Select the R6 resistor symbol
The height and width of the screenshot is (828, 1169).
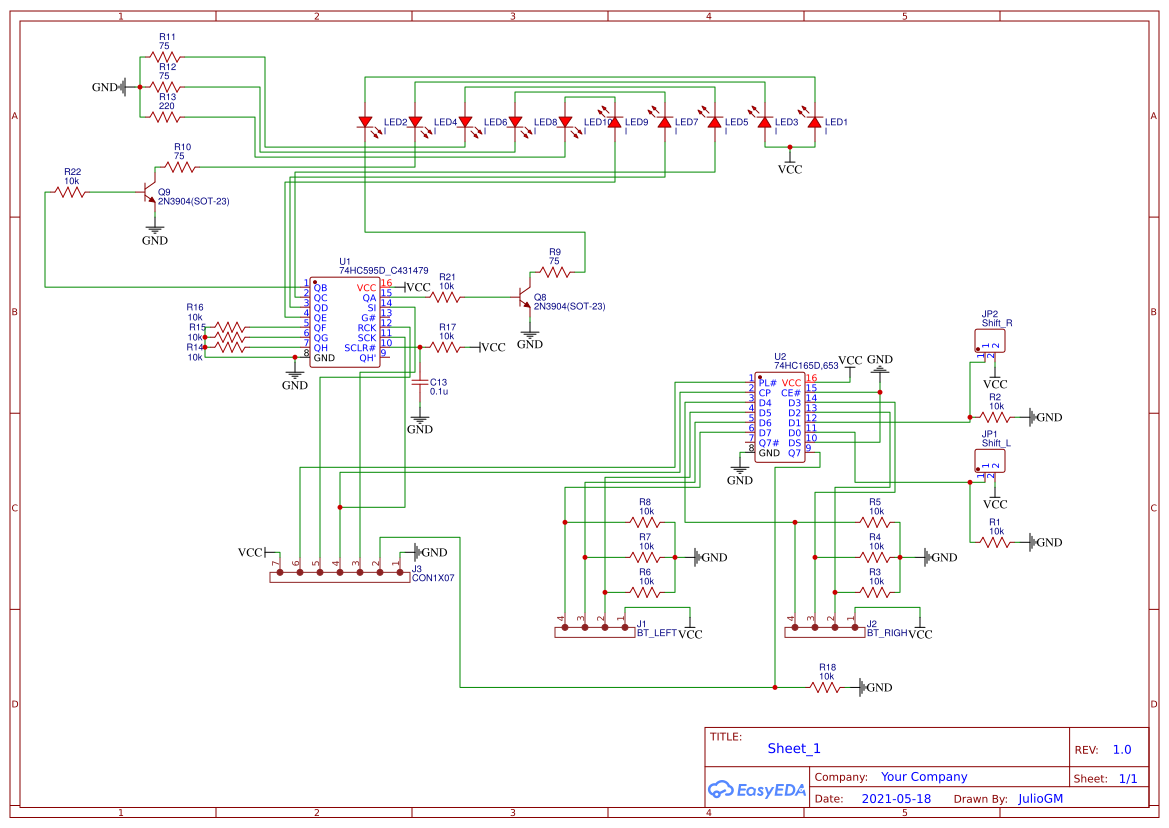click(x=645, y=592)
